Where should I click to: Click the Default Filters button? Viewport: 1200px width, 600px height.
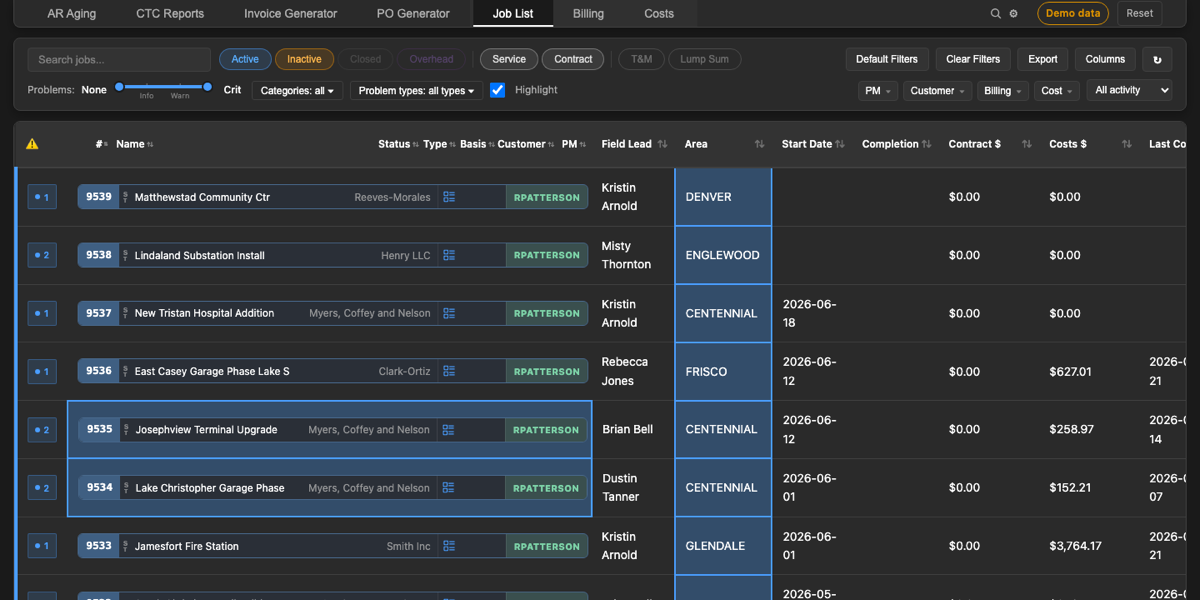887,59
